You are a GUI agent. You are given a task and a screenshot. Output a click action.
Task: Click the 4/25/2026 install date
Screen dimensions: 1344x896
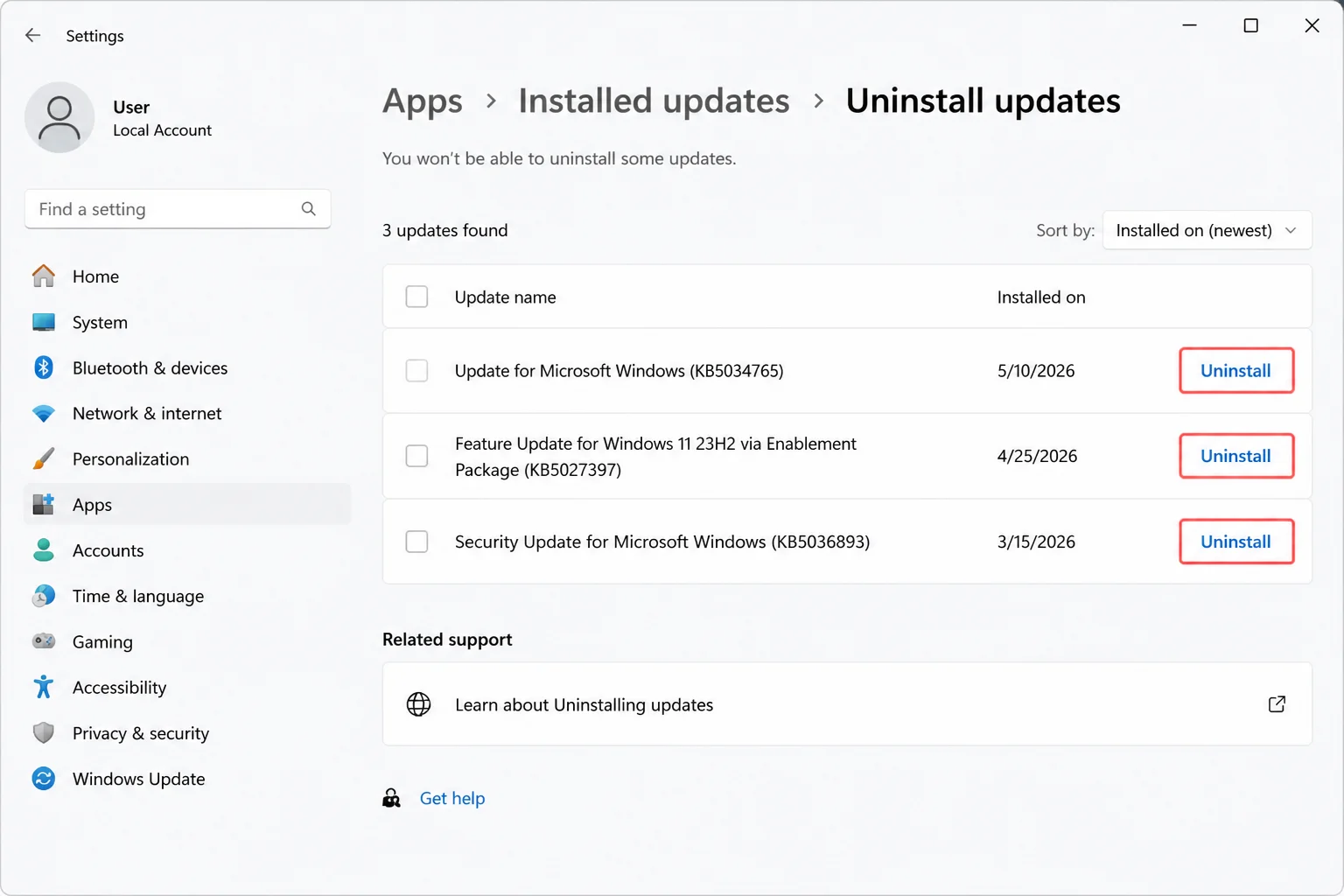pos(1037,456)
